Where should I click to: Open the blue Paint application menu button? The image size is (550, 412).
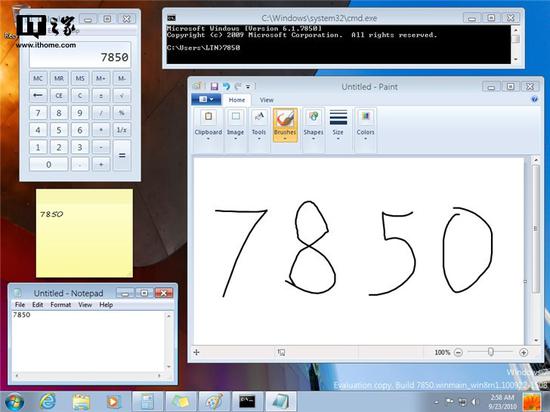(206, 100)
